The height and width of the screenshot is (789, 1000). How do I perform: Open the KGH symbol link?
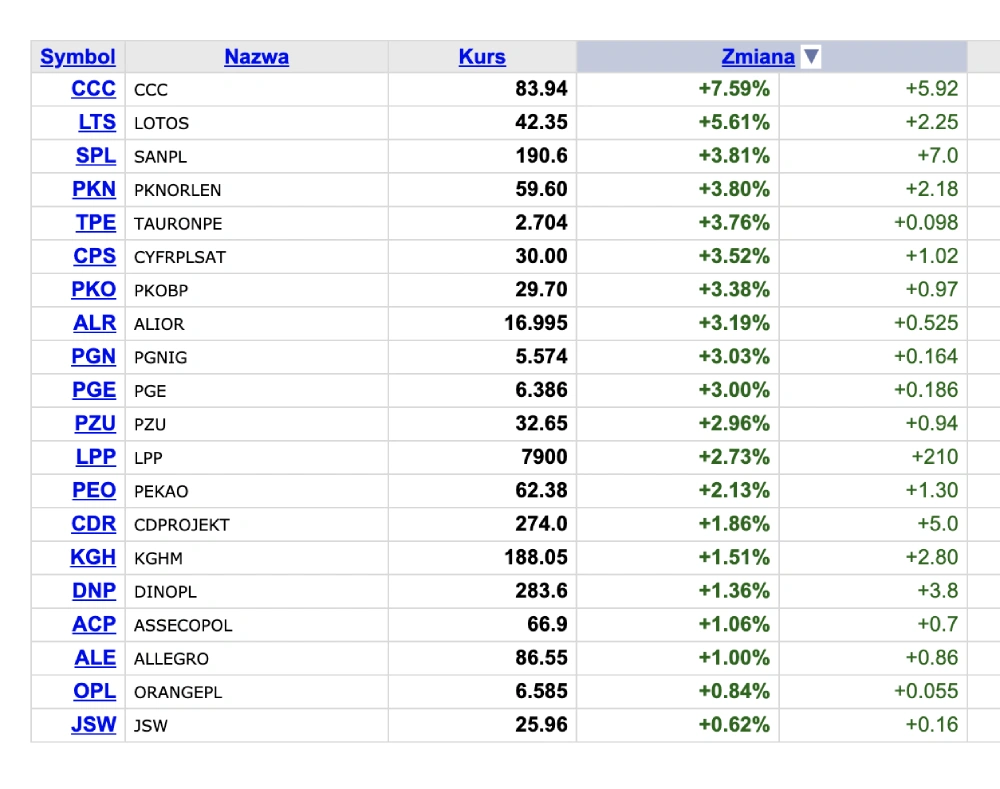93,557
